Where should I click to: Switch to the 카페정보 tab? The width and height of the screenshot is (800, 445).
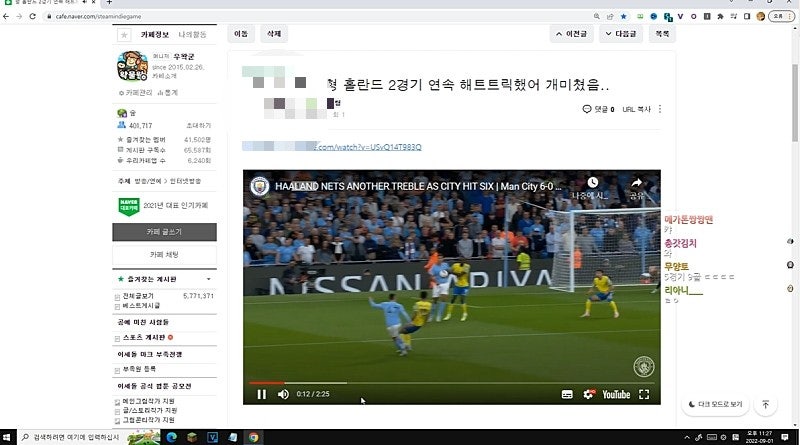pyautogui.click(x=155, y=35)
